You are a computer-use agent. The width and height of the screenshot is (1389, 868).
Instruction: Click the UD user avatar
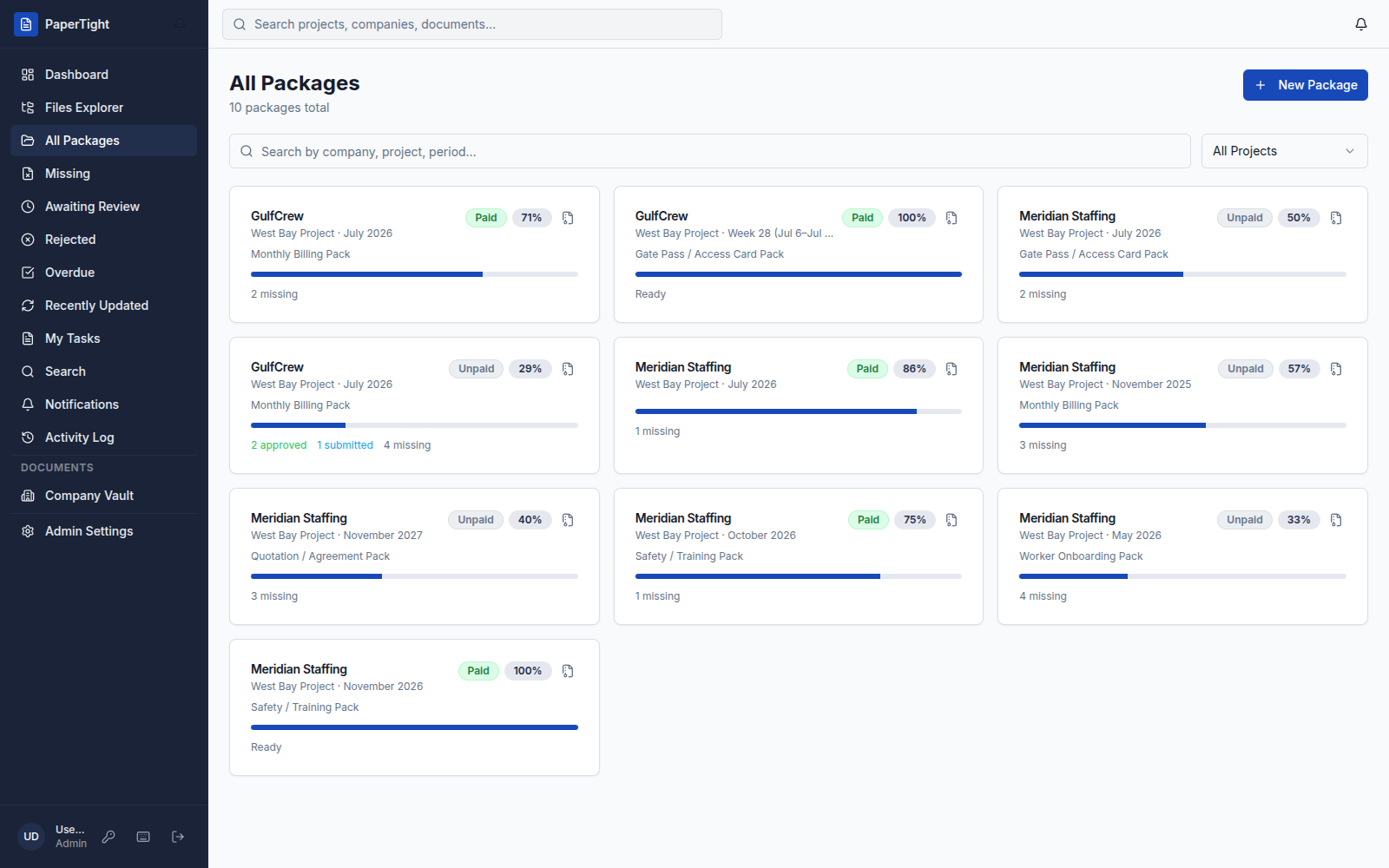(x=31, y=837)
